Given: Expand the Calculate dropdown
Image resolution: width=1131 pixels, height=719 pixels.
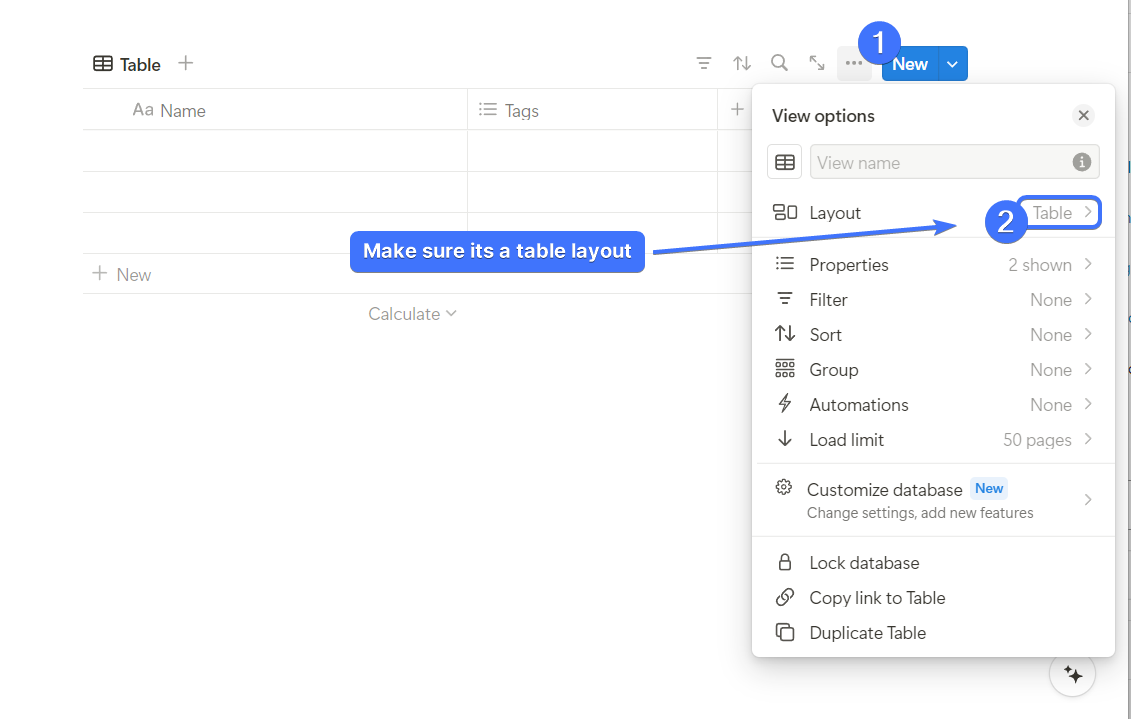Looking at the screenshot, I should pyautogui.click(x=412, y=314).
